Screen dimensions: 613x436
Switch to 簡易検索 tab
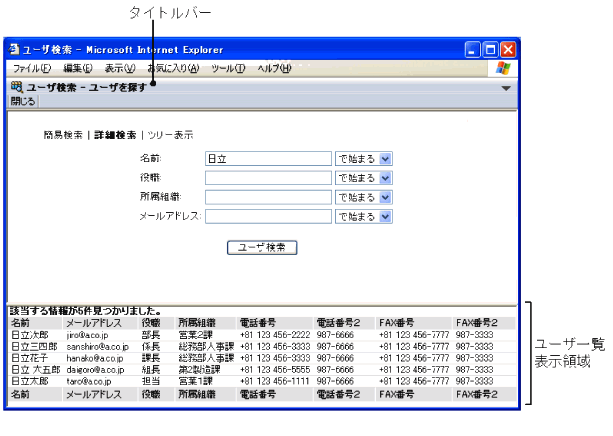63,135
